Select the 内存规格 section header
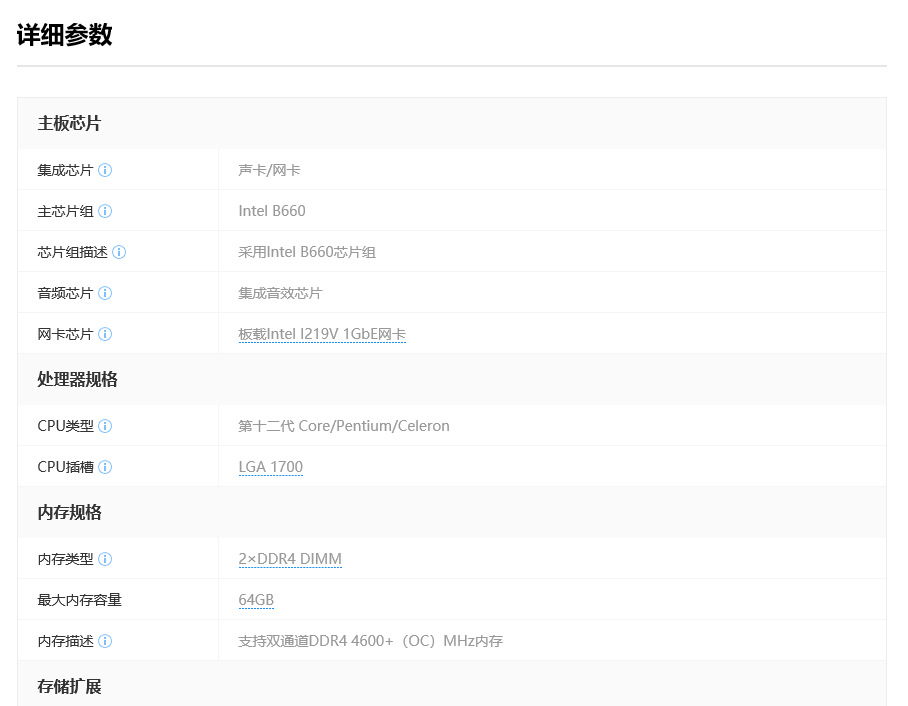 coord(69,513)
